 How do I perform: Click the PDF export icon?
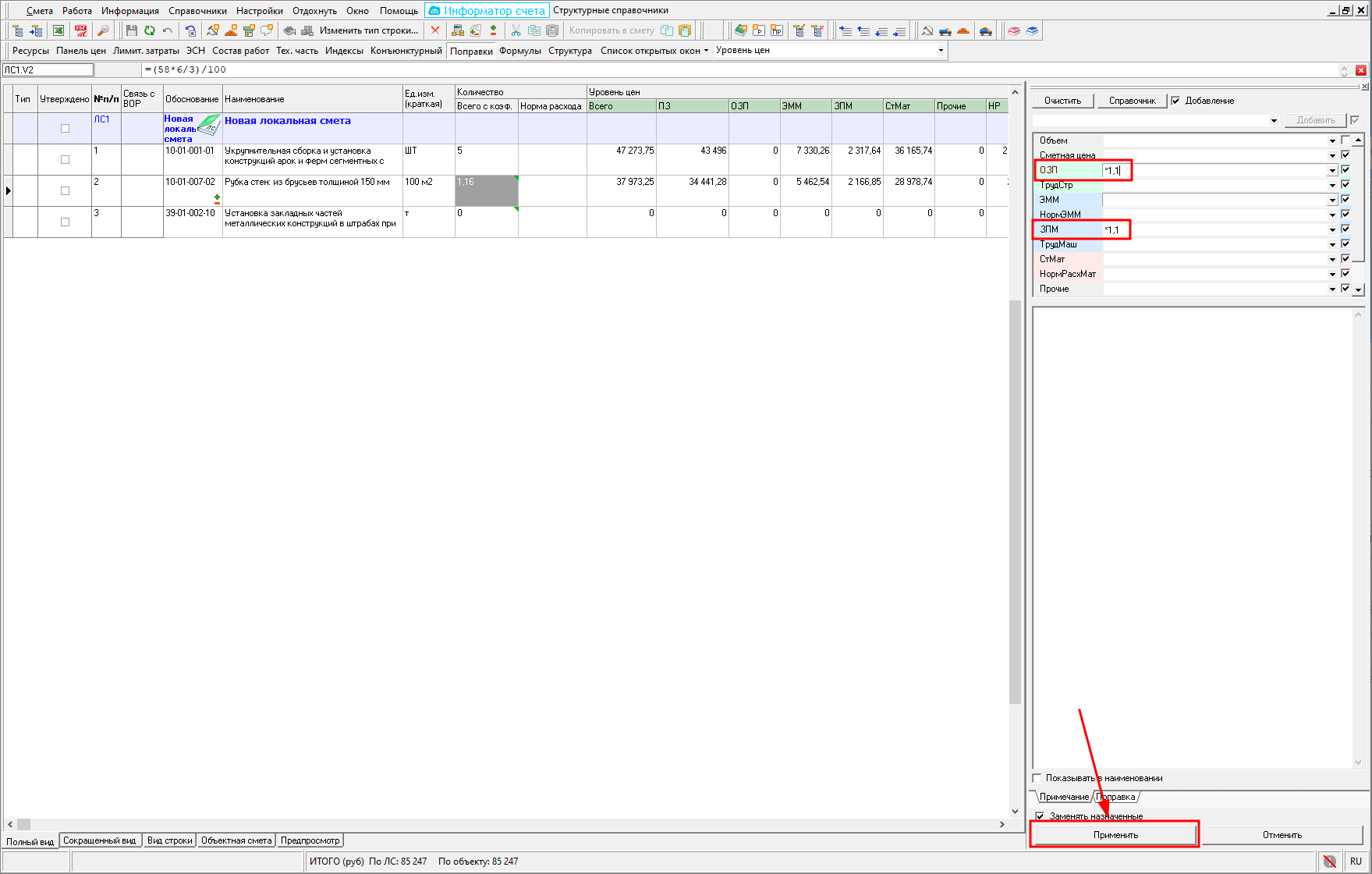[x=81, y=30]
